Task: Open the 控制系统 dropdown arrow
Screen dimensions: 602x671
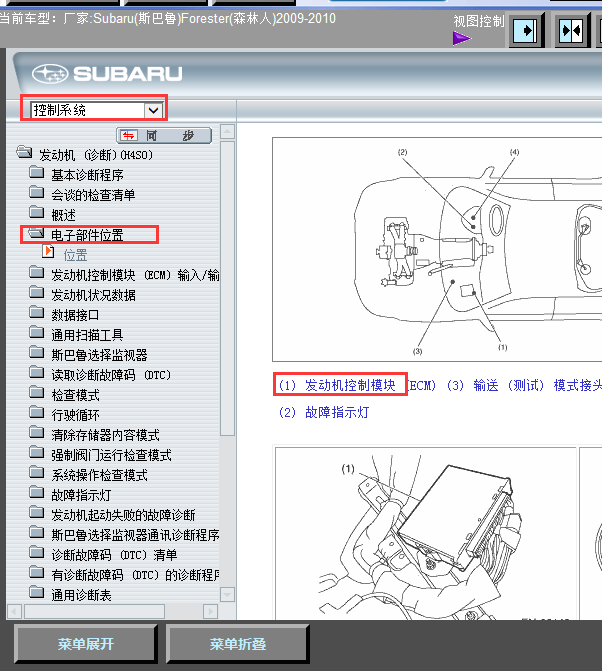Action: [153, 110]
